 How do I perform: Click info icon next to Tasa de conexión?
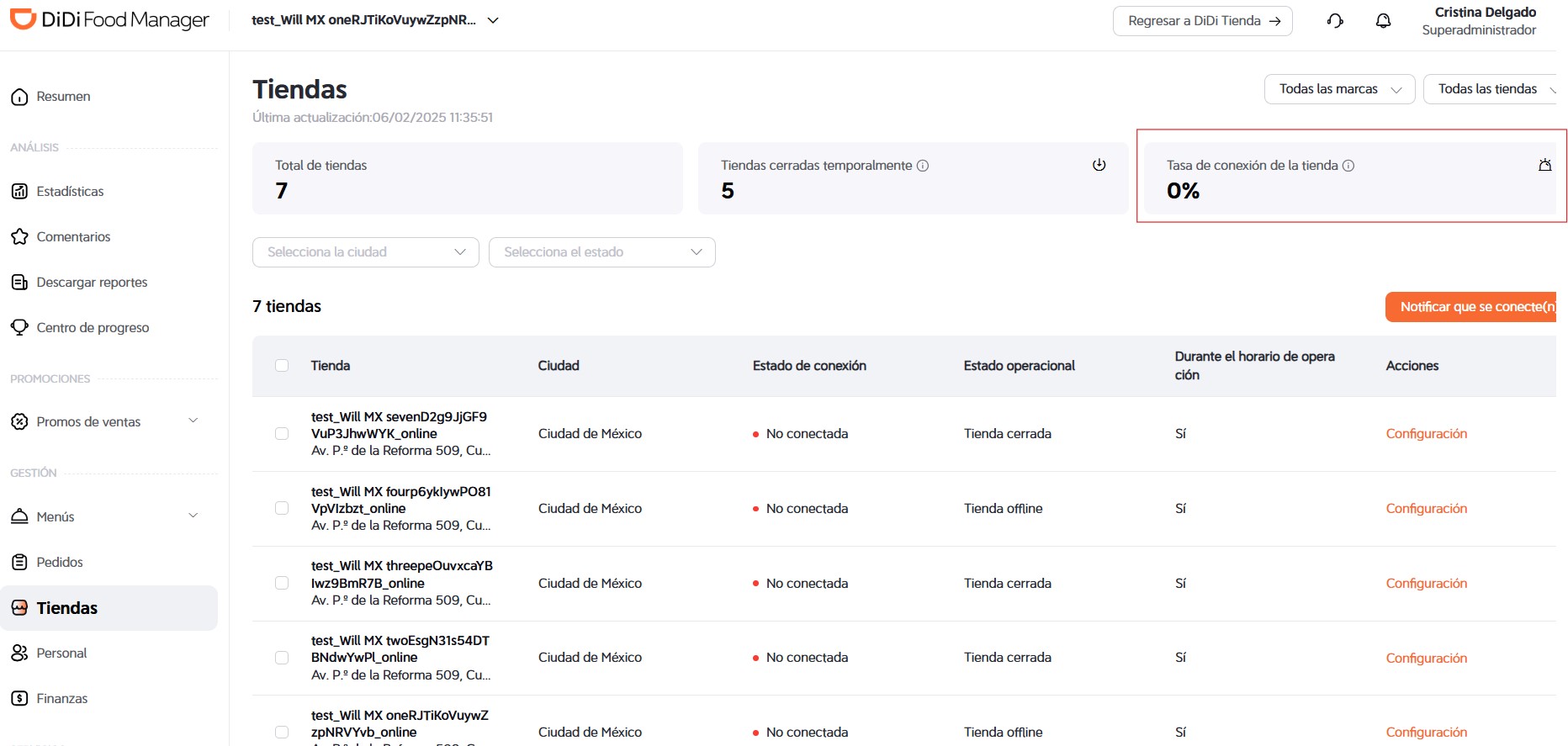click(1348, 166)
